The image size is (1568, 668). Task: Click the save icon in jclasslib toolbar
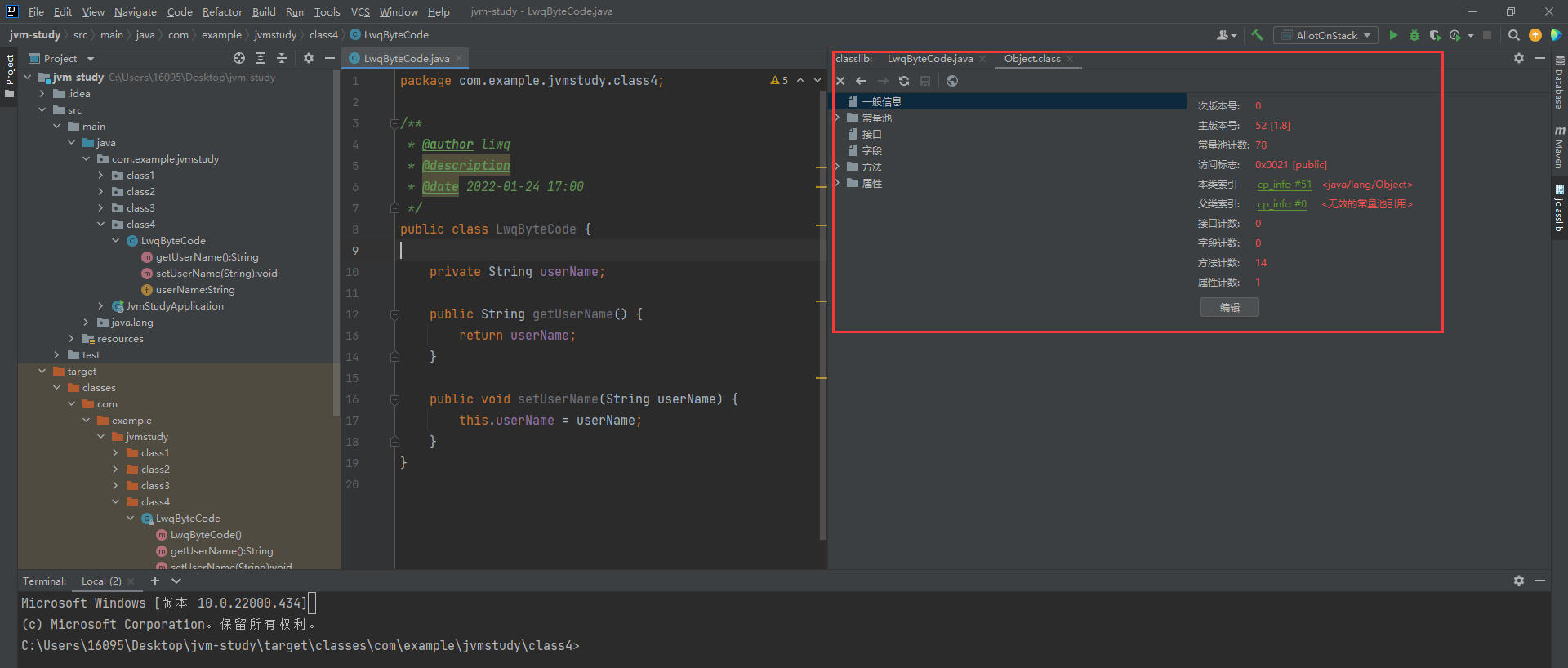[x=925, y=81]
